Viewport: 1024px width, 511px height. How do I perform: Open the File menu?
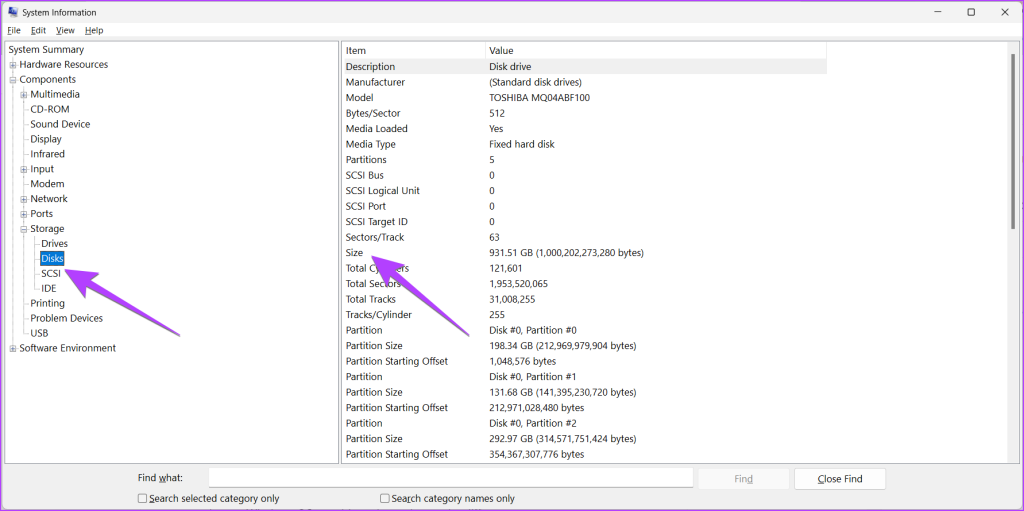(14, 31)
